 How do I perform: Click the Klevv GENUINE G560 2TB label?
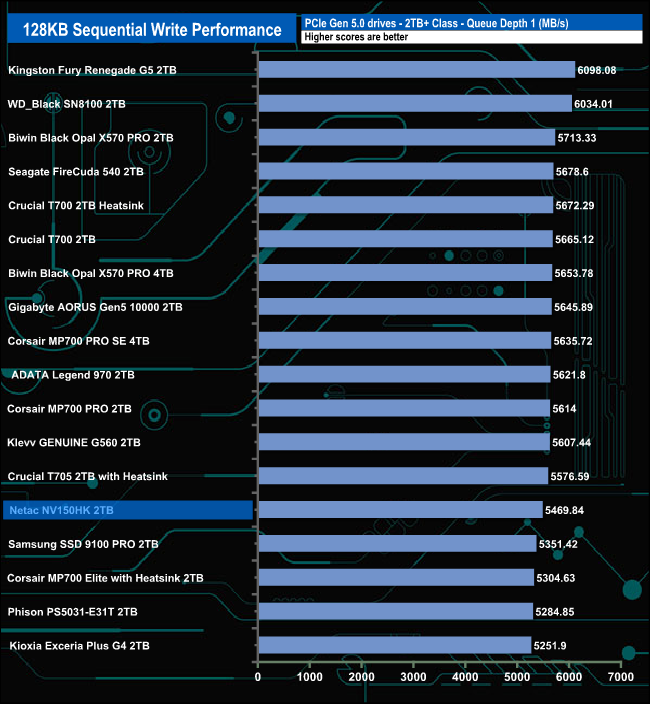click(74, 442)
